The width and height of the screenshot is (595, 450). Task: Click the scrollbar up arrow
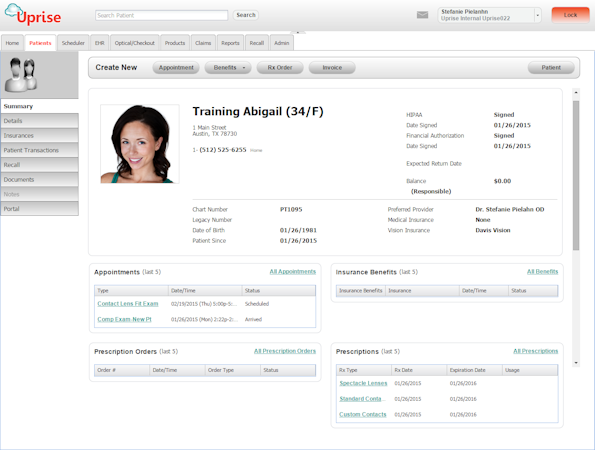(x=576, y=92)
